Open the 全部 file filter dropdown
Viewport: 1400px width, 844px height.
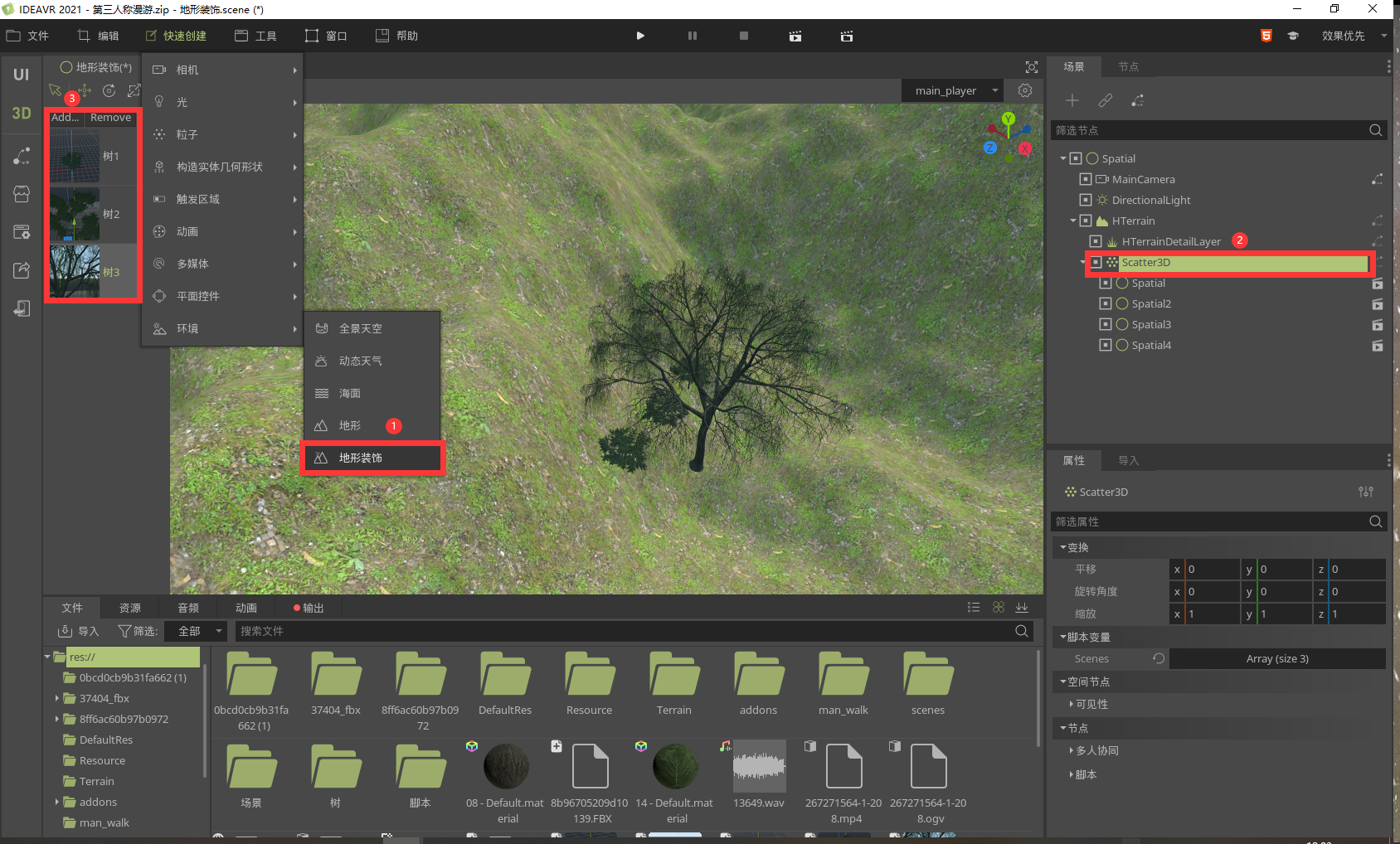tap(196, 631)
